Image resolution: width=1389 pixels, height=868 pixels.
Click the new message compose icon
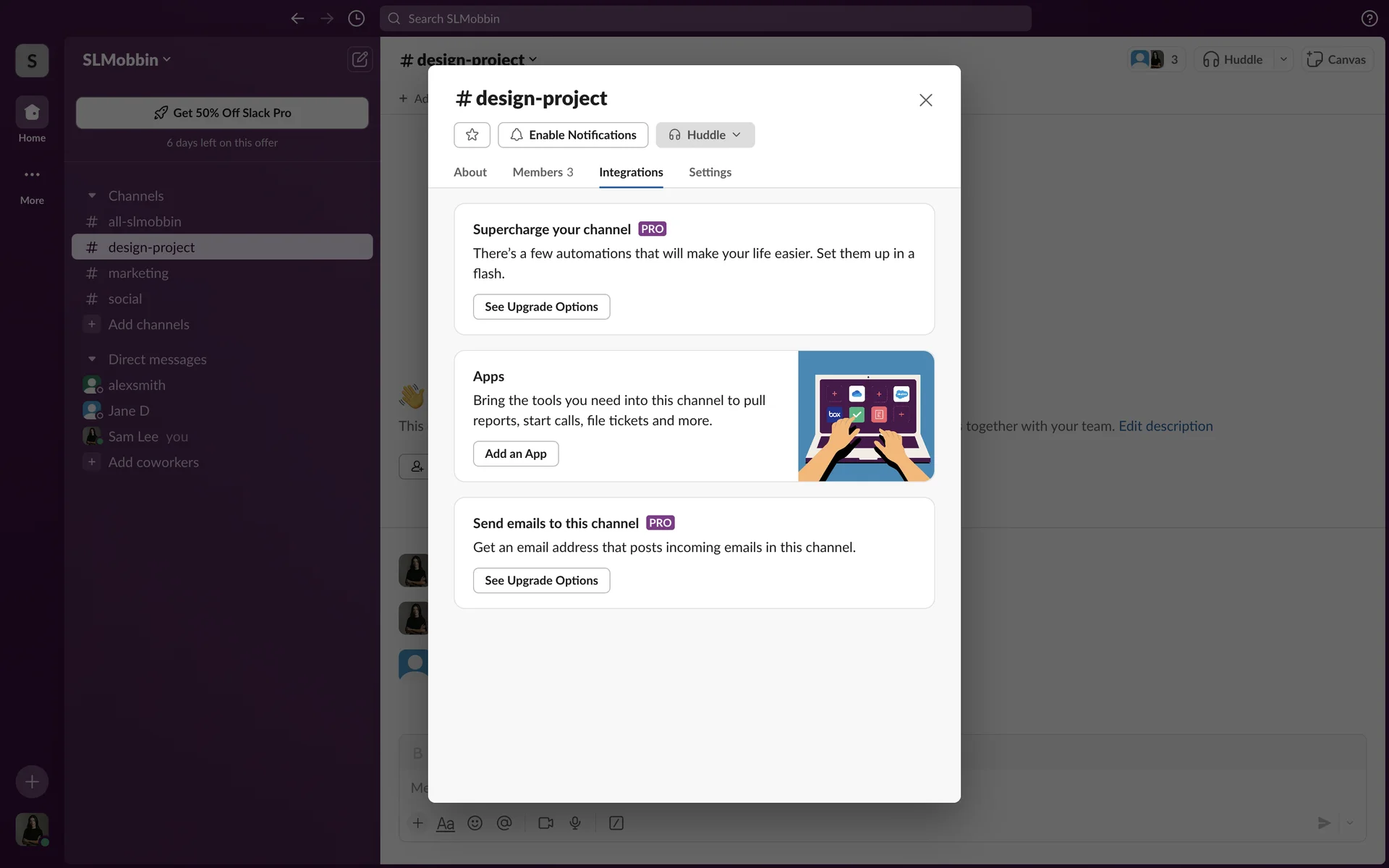click(x=360, y=59)
